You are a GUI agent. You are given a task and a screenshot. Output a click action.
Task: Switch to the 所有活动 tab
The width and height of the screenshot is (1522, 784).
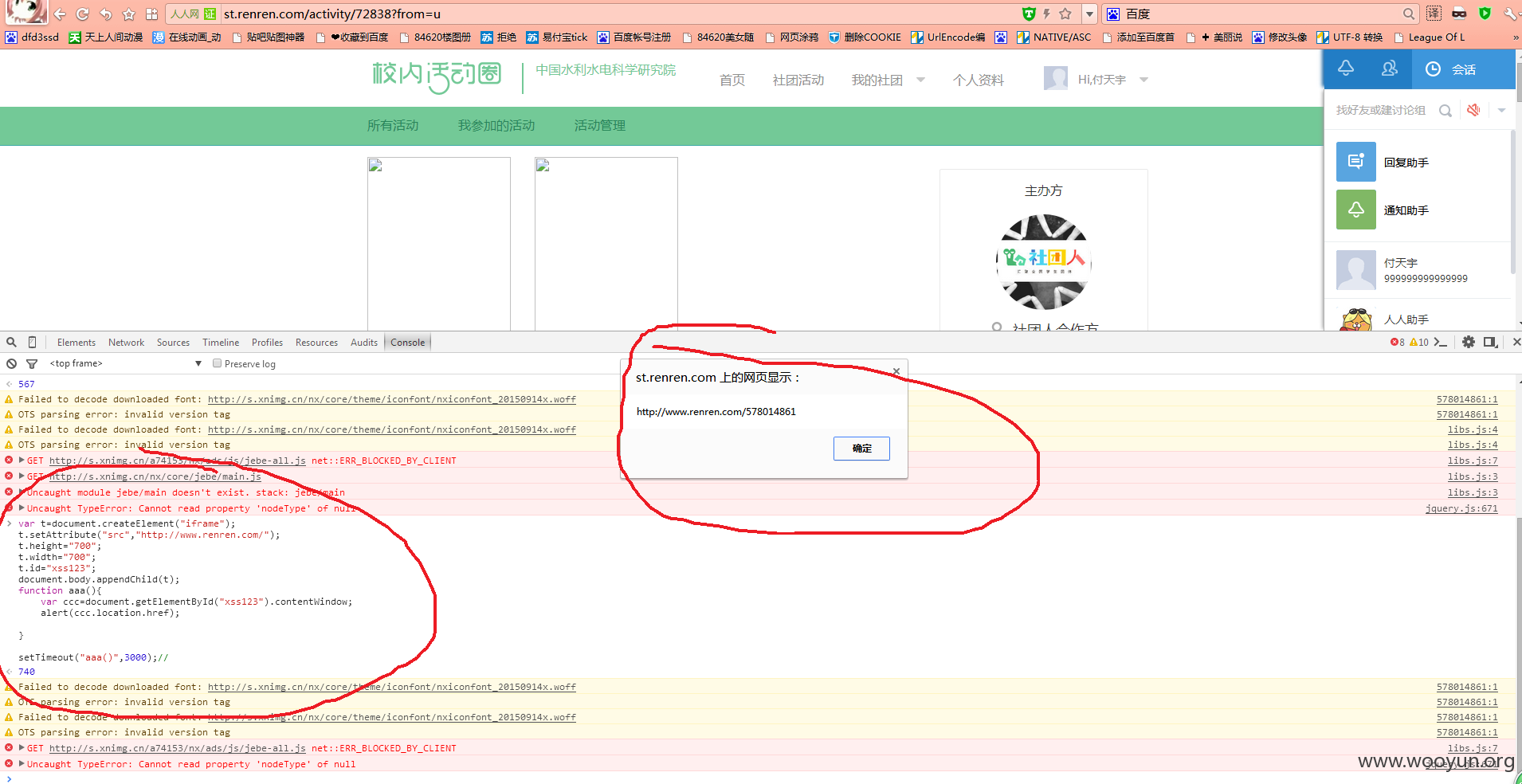tap(393, 125)
